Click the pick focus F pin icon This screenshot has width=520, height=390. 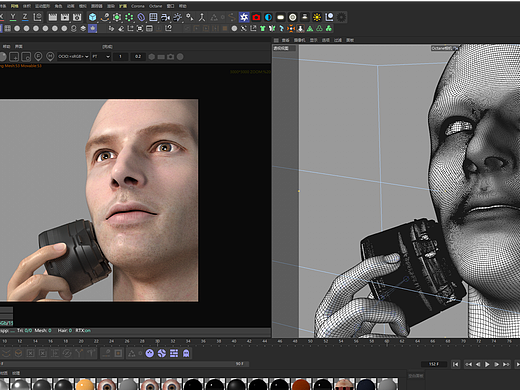point(38,56)
